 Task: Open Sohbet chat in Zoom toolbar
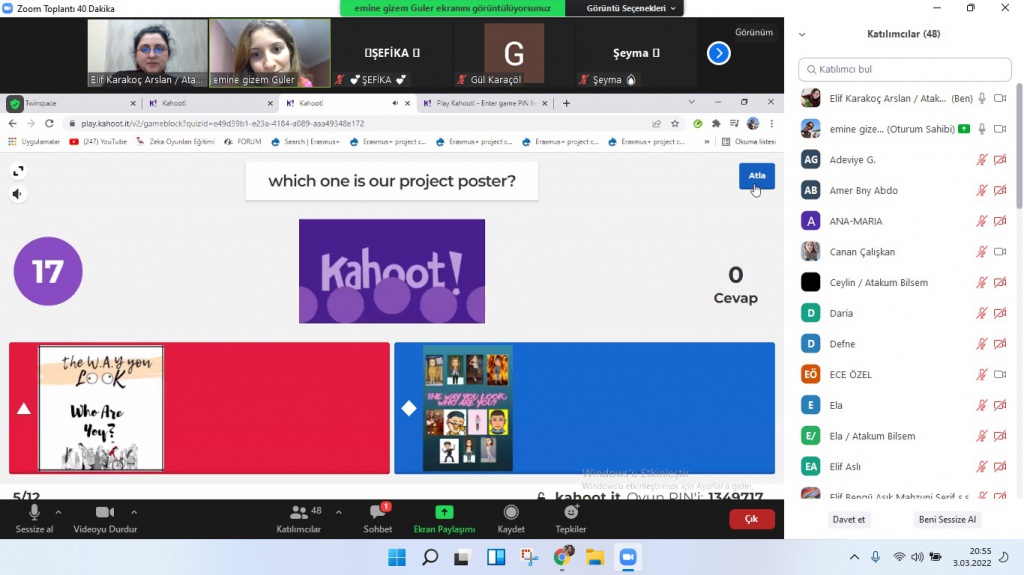377,519
